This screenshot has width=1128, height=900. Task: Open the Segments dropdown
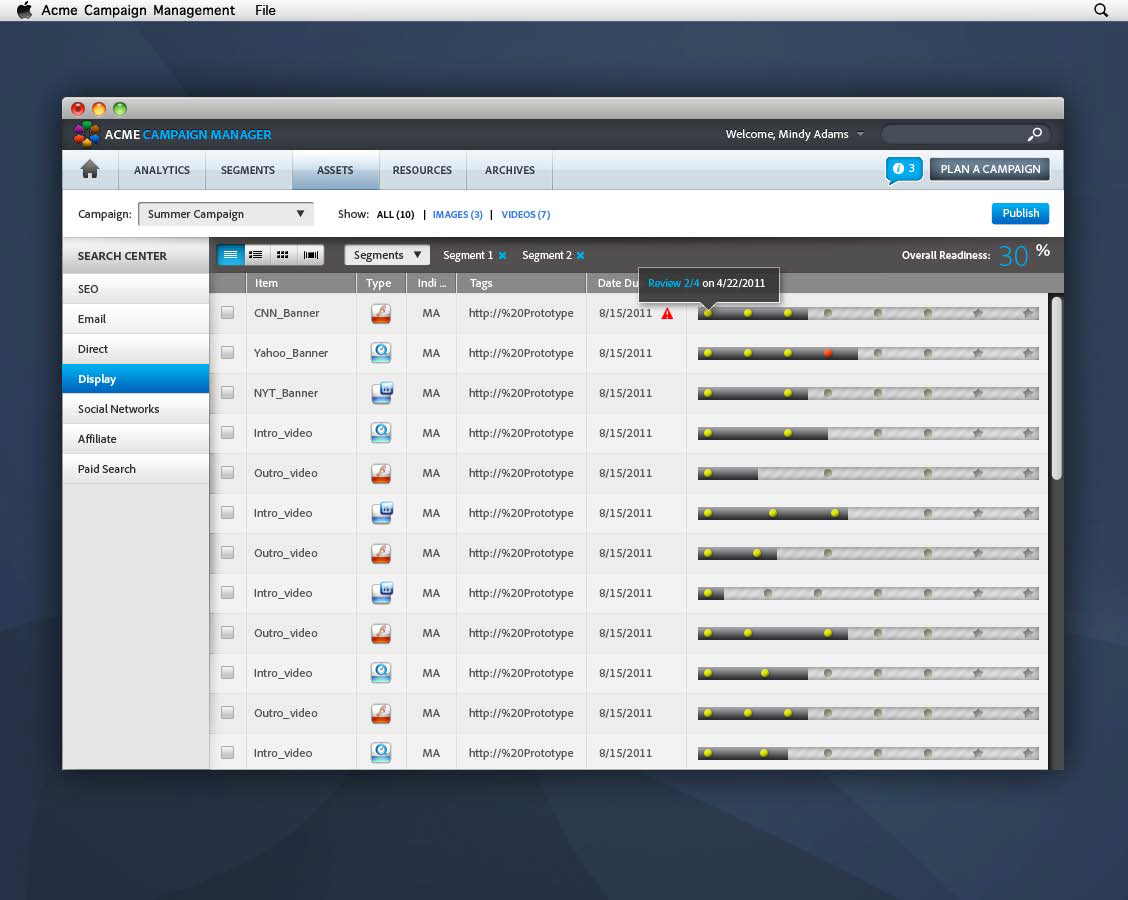click(x=387, y=255)
